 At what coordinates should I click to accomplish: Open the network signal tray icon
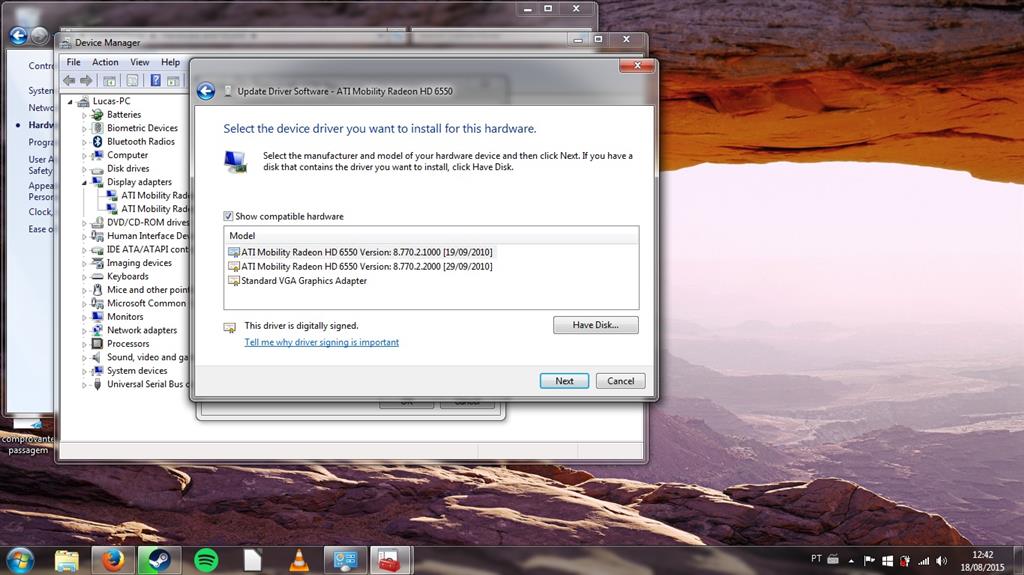point(923,561)
